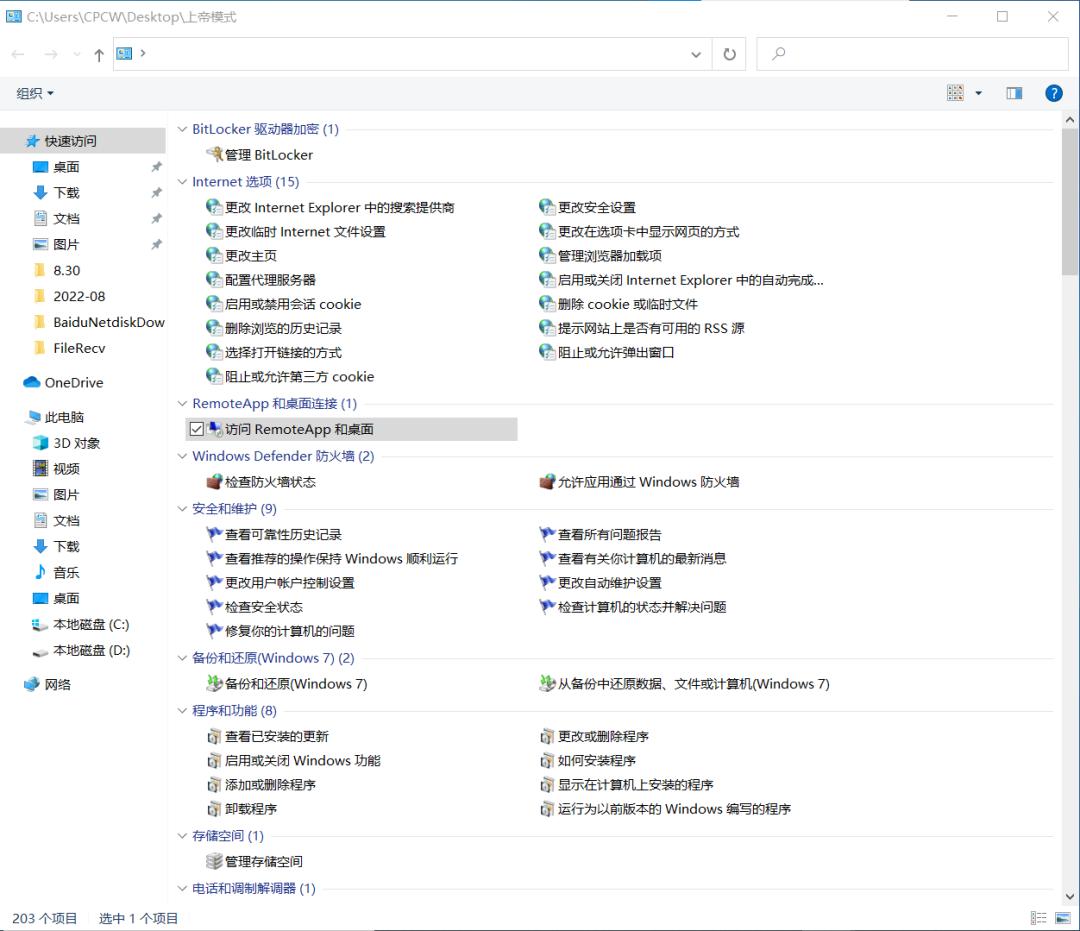Collapse the 安全和维护 group
The image size is (1080, 931).
(182, 509)
